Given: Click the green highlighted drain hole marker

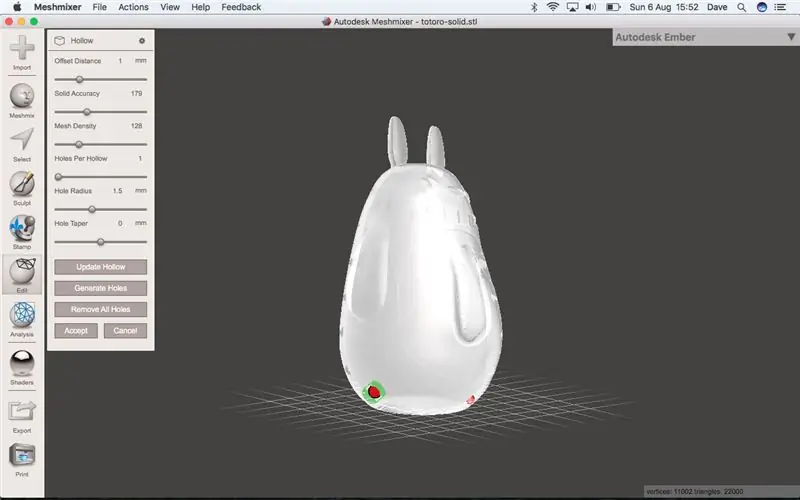Looking at the screenshot, I should tap(374, 392).
